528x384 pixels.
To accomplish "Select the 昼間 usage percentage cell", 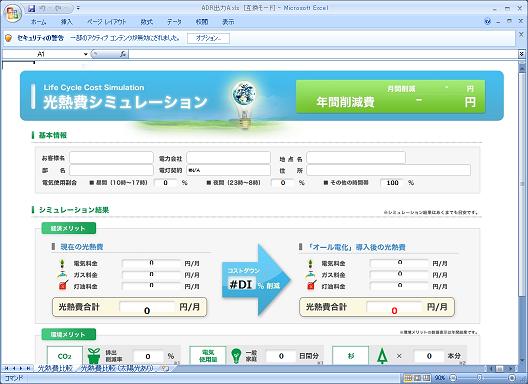I will coord(165,183).
